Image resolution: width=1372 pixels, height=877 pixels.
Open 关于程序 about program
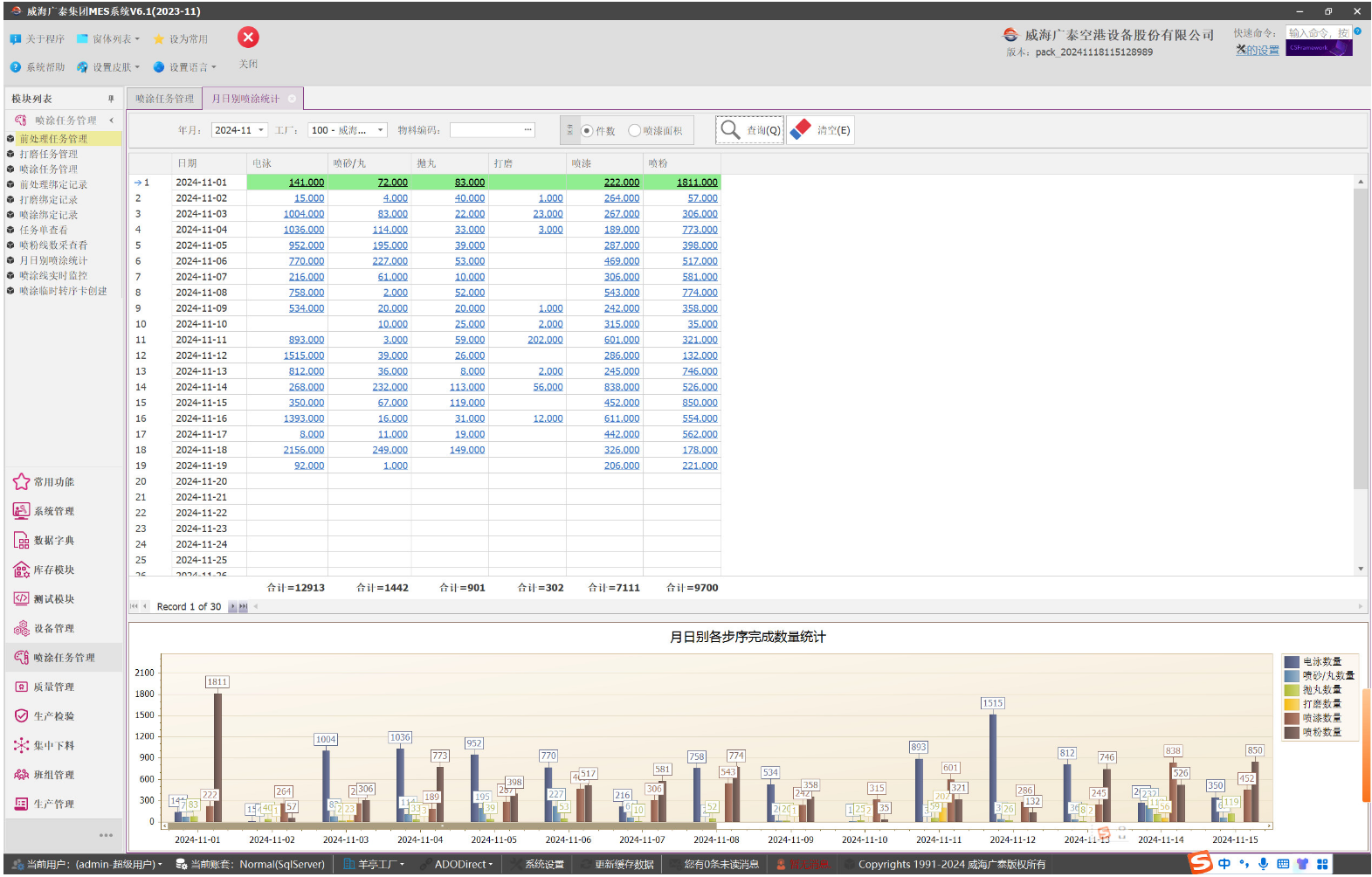38,39
